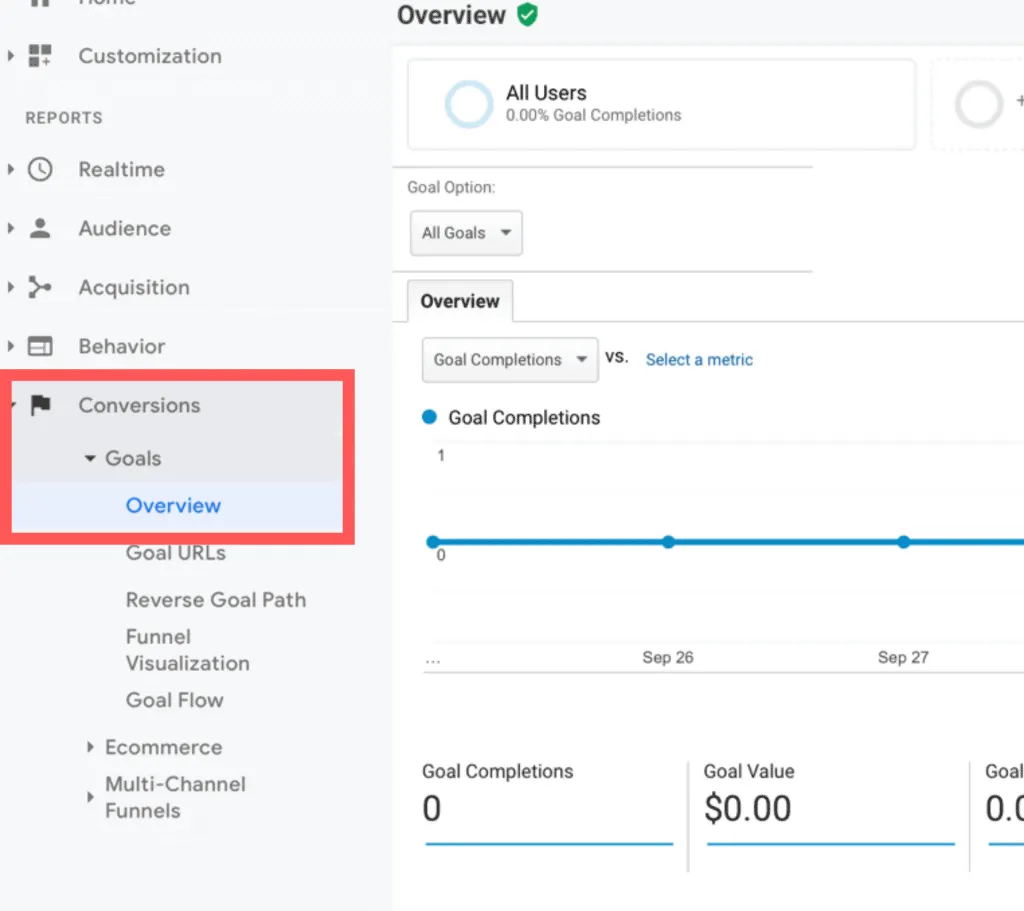Expand the Ecommerce section
This screenshot has height=911, width=1024.
tap(90, 747)
